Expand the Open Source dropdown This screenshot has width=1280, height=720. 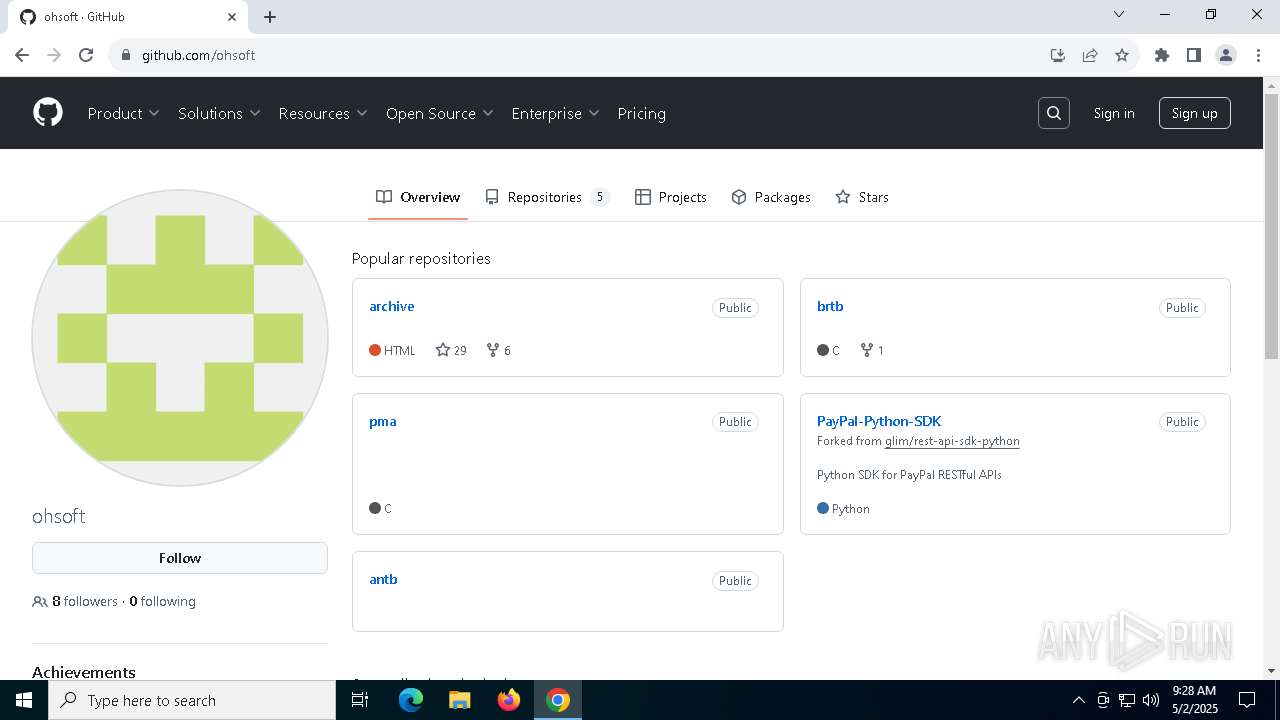pyautogui.click(x=439, y=113)
